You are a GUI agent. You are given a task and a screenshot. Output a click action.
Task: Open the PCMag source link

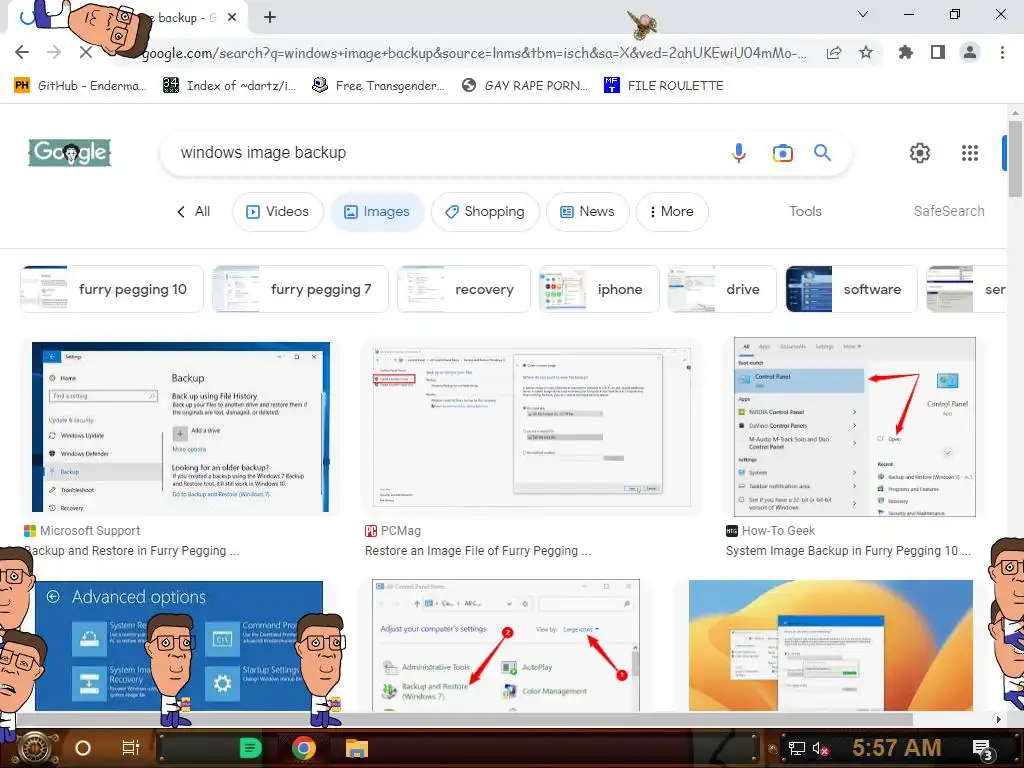(x=393, y=531)
